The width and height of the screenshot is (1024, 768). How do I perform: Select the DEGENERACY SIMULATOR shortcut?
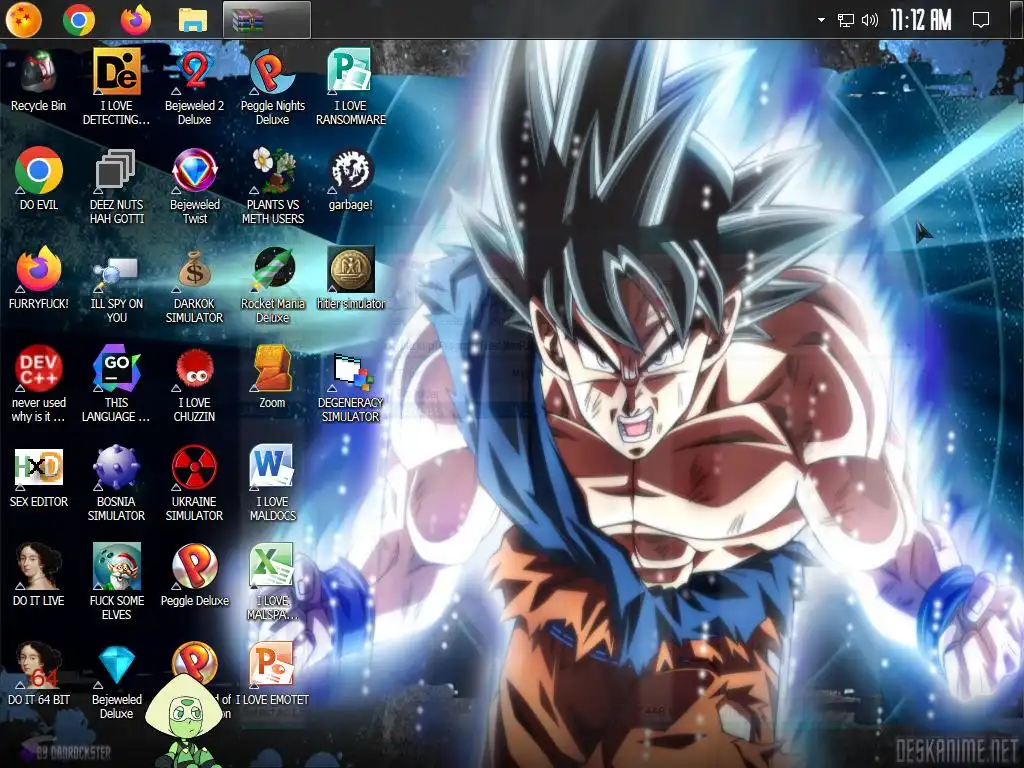(x=351, y=388)
